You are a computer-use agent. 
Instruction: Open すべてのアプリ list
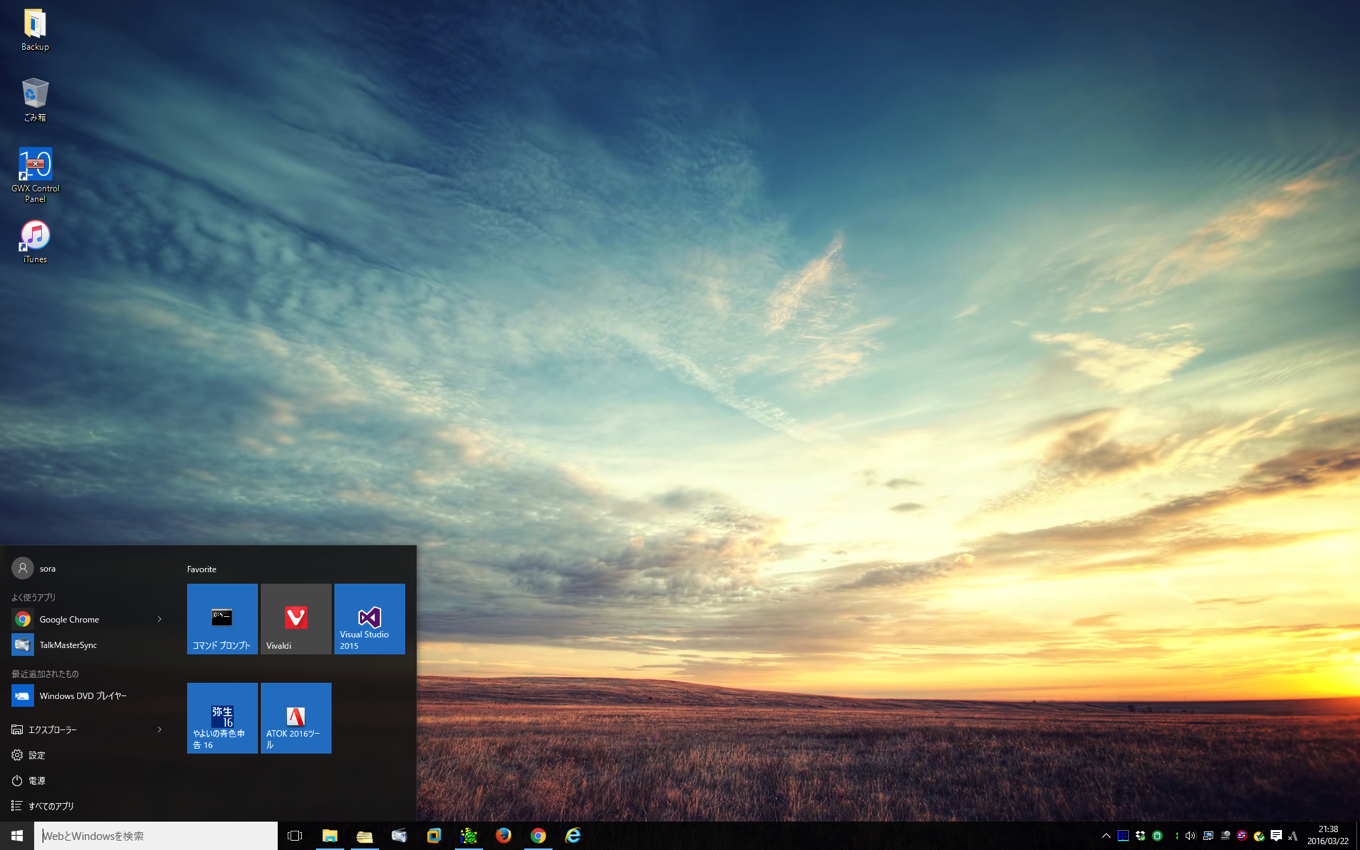point(50,806)
